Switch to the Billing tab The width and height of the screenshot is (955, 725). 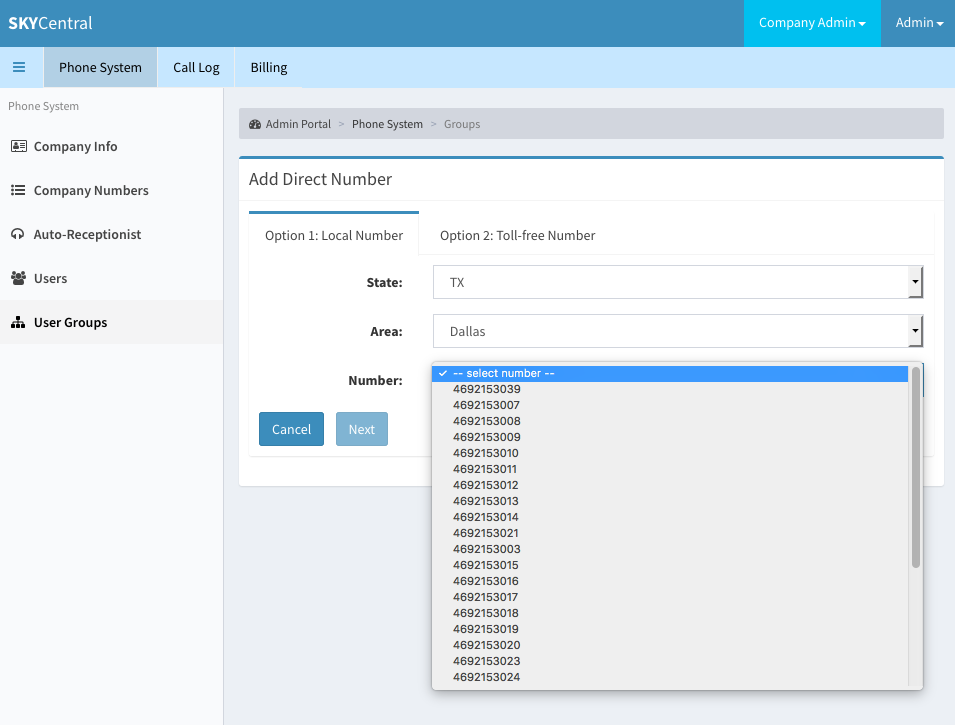pos(269,67)
